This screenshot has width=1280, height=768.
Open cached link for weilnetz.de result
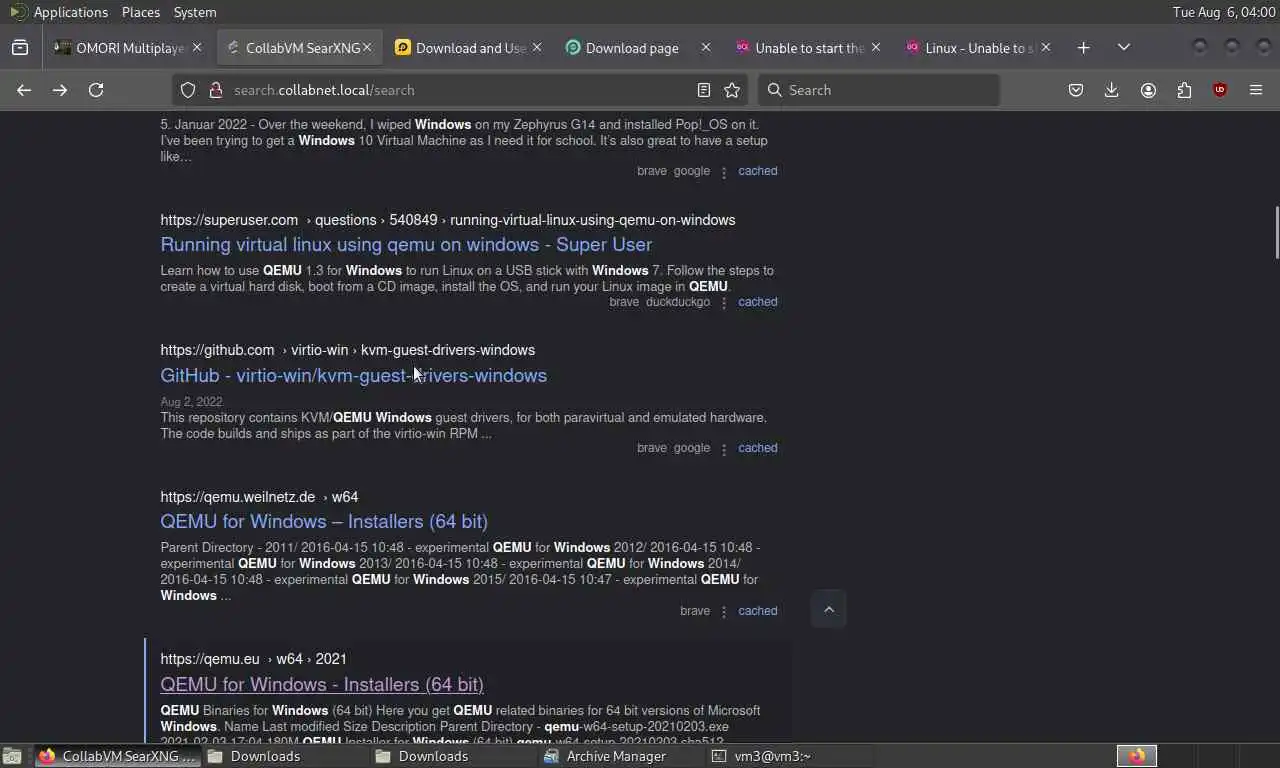758,610
